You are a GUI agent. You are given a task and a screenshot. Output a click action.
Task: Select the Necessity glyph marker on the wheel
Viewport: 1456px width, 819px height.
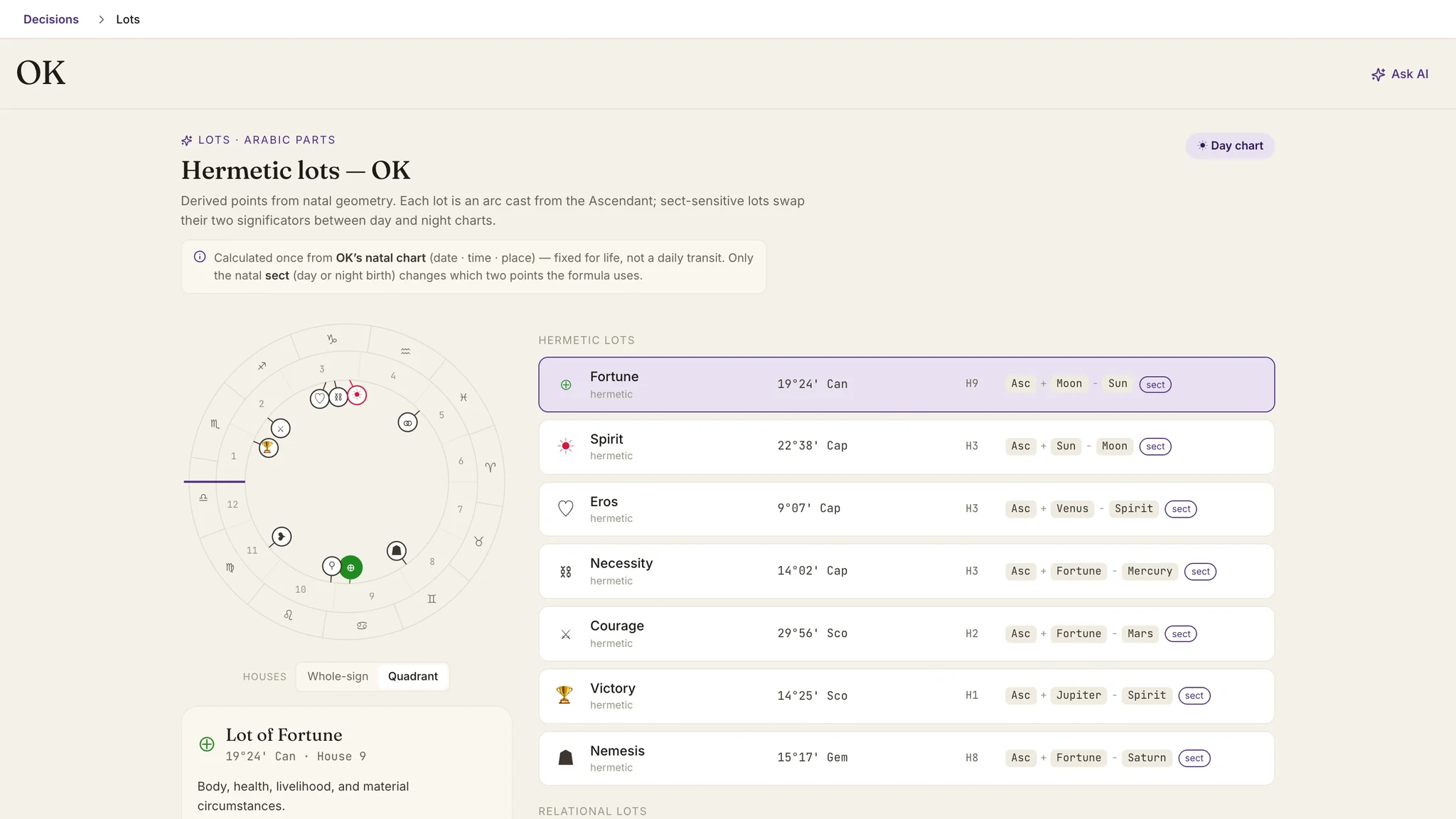point(338,397)
